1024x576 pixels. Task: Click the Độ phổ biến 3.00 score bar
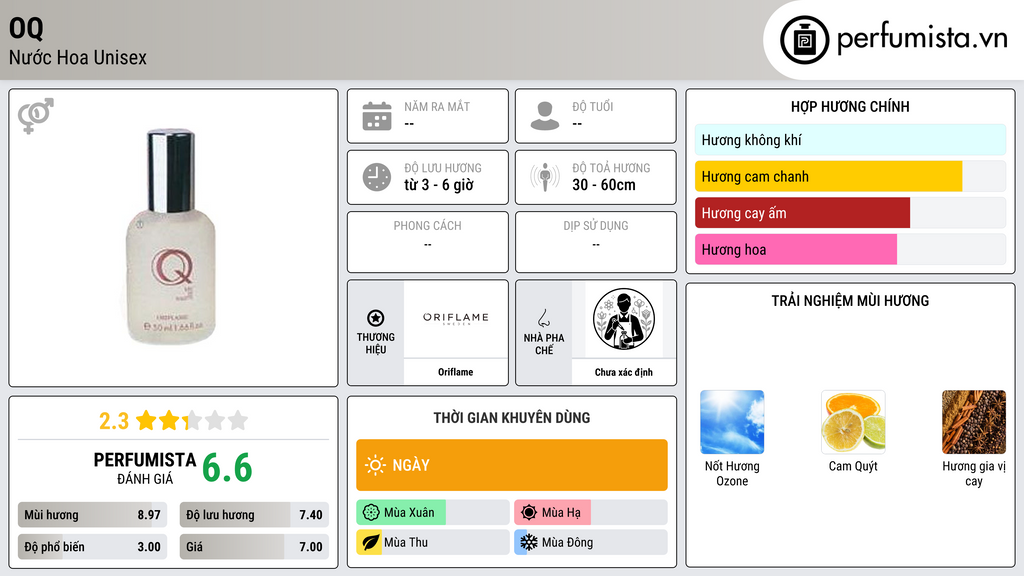coord(93,547)
